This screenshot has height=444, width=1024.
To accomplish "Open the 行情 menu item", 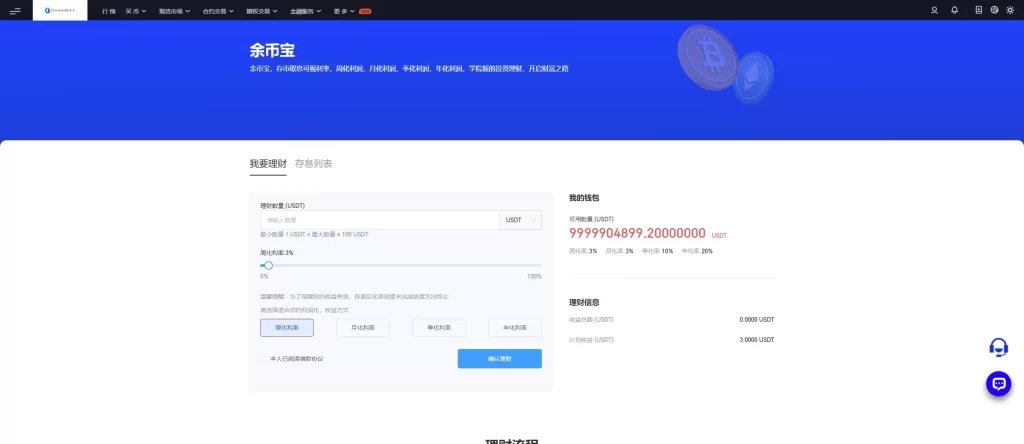I will pos(108,11).
